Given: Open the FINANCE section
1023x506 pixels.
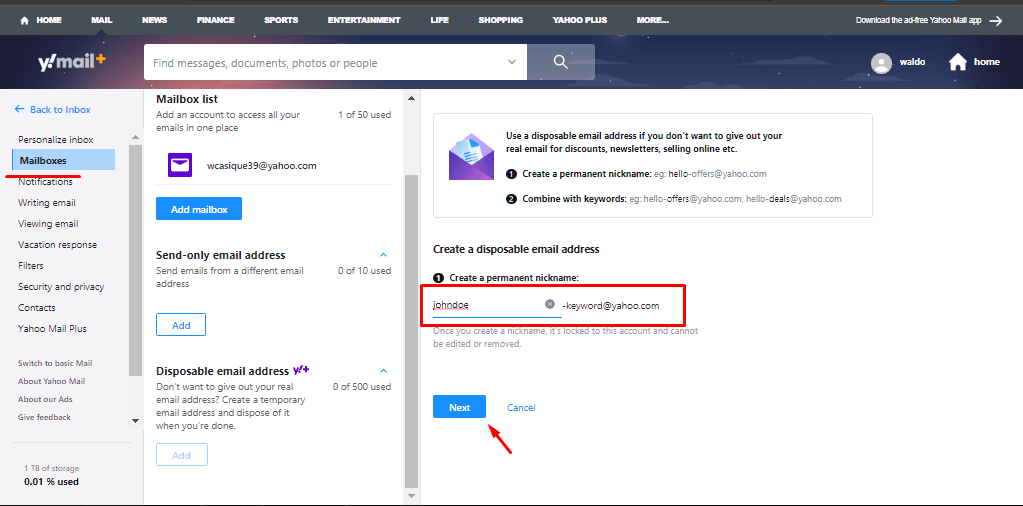Looking at the screenshot, I should tap(216, 20).
